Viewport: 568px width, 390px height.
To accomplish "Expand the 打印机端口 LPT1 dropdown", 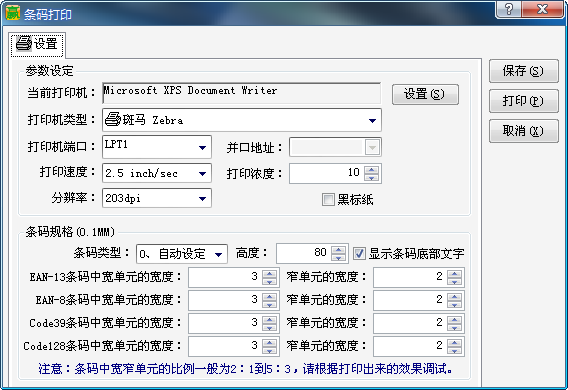I will click(202, 147).
